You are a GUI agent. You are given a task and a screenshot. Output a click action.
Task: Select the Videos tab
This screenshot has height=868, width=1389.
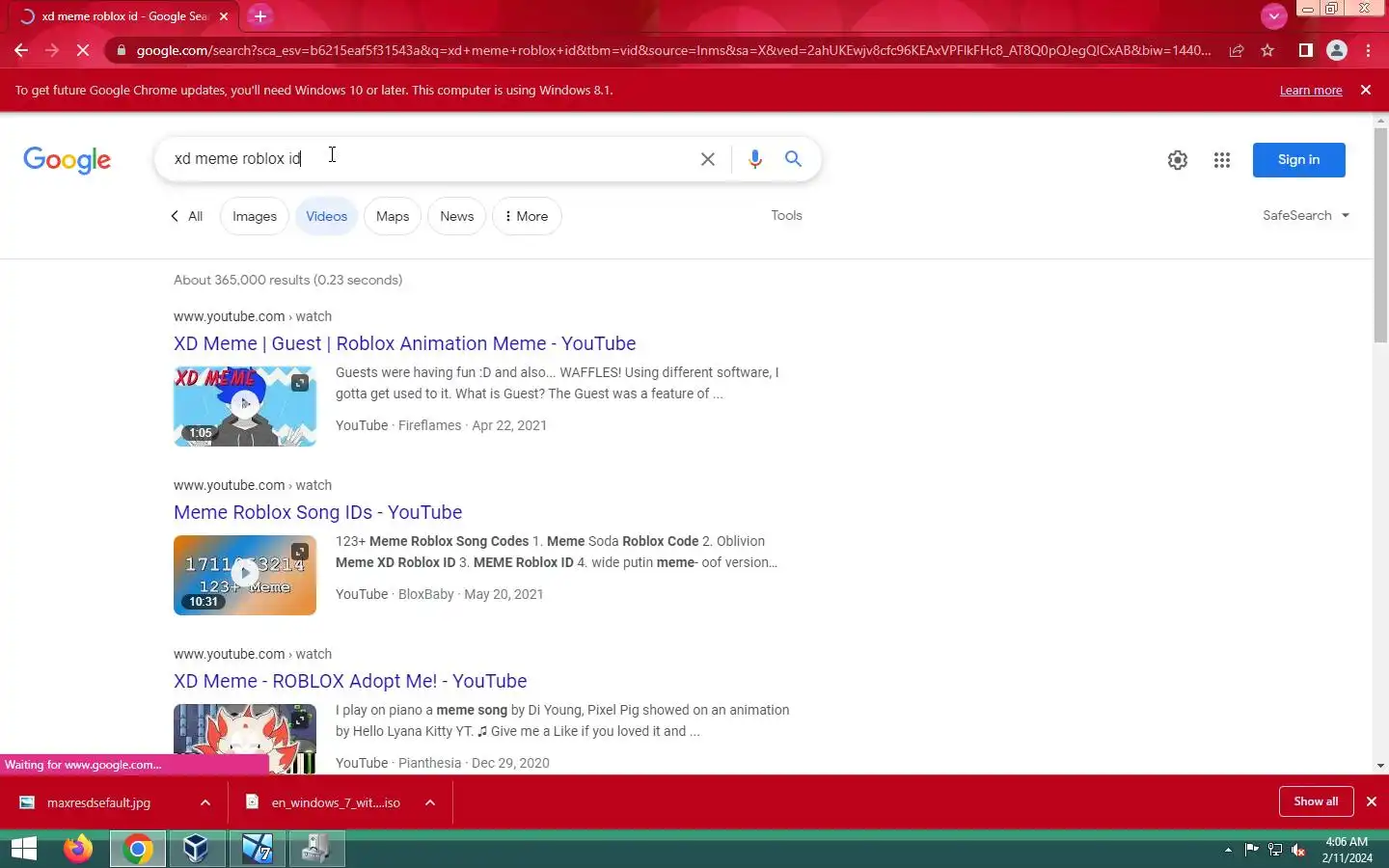(x=326, y=216)
